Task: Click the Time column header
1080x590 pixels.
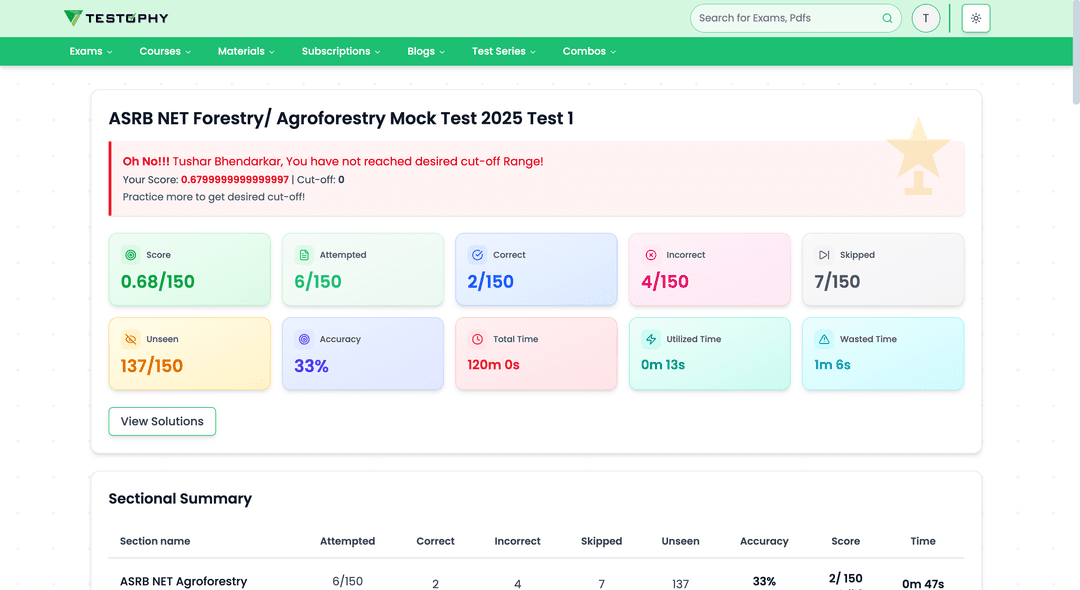Action: [923, 541]
